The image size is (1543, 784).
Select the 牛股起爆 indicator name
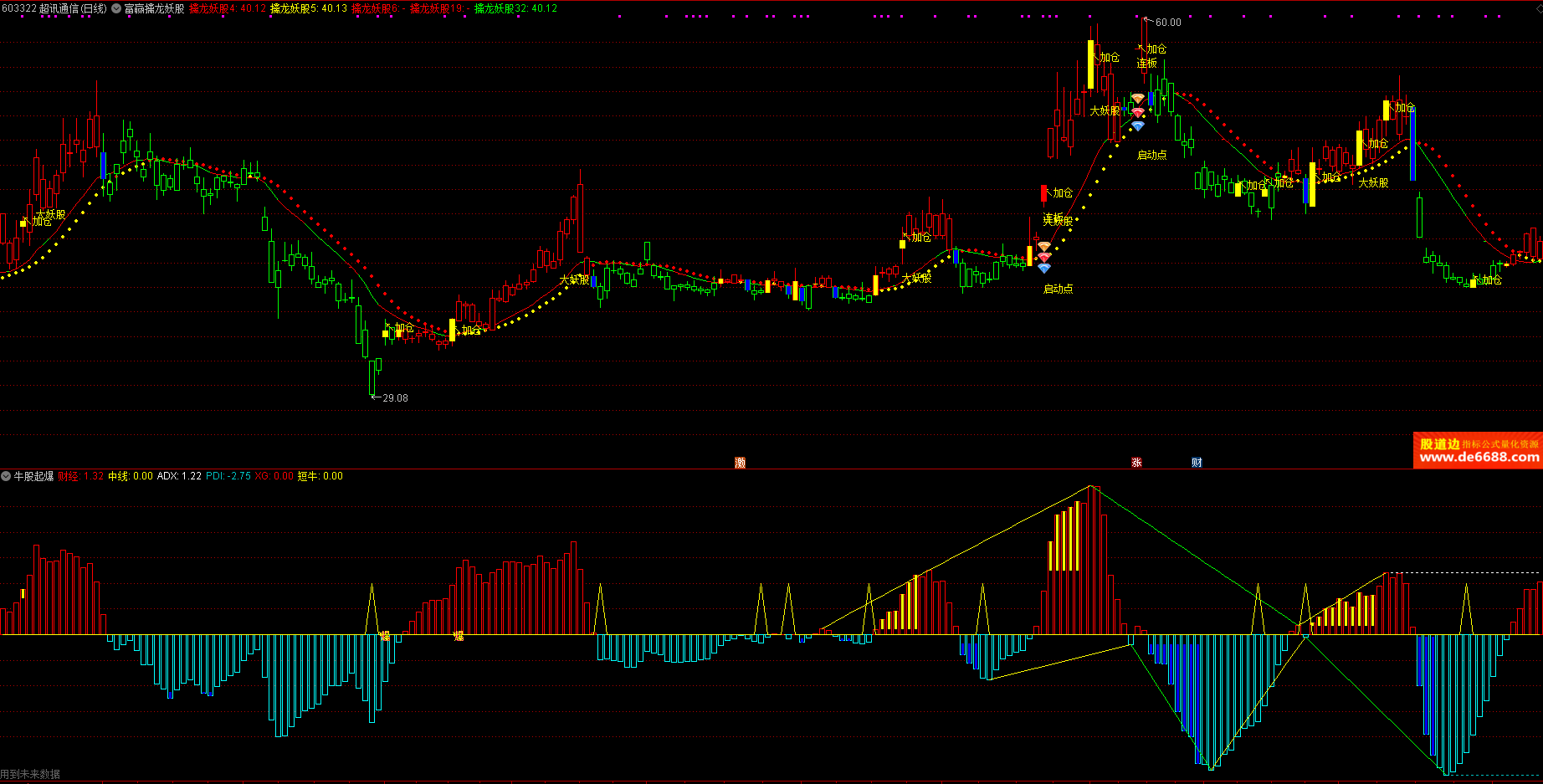tap(33, 476)
